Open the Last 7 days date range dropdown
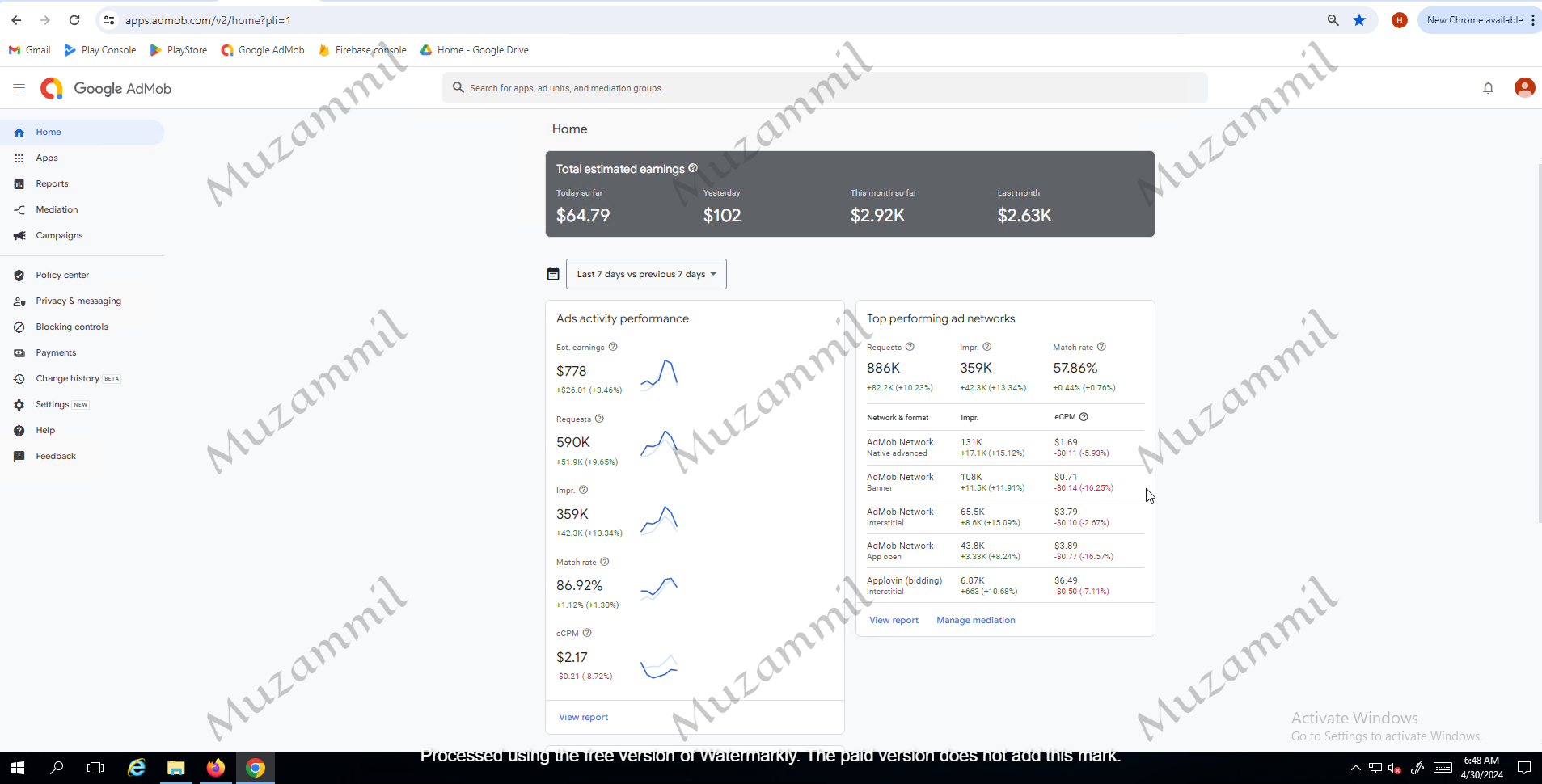Screen dimensions: 1542x784 (x=646, y=274)
